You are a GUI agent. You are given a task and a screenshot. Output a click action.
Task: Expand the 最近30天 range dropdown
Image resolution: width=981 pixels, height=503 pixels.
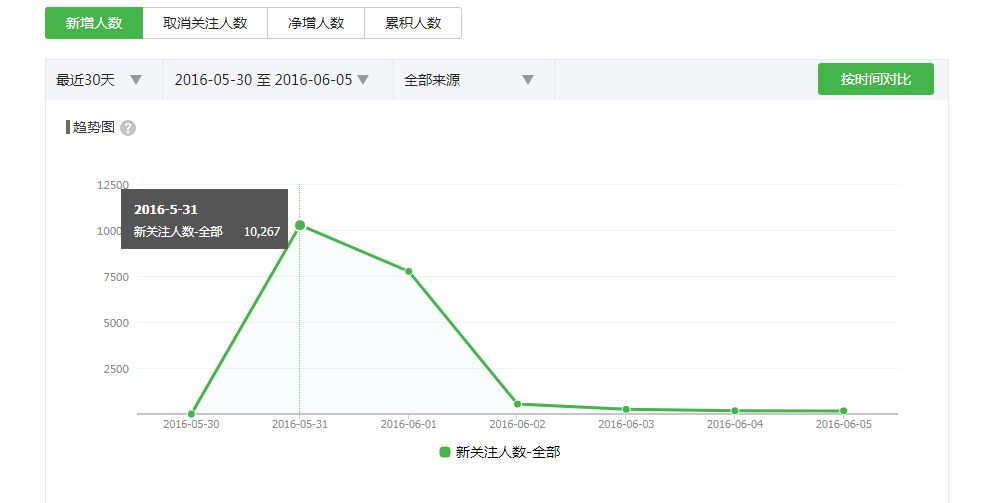click(x=100, y=80)
